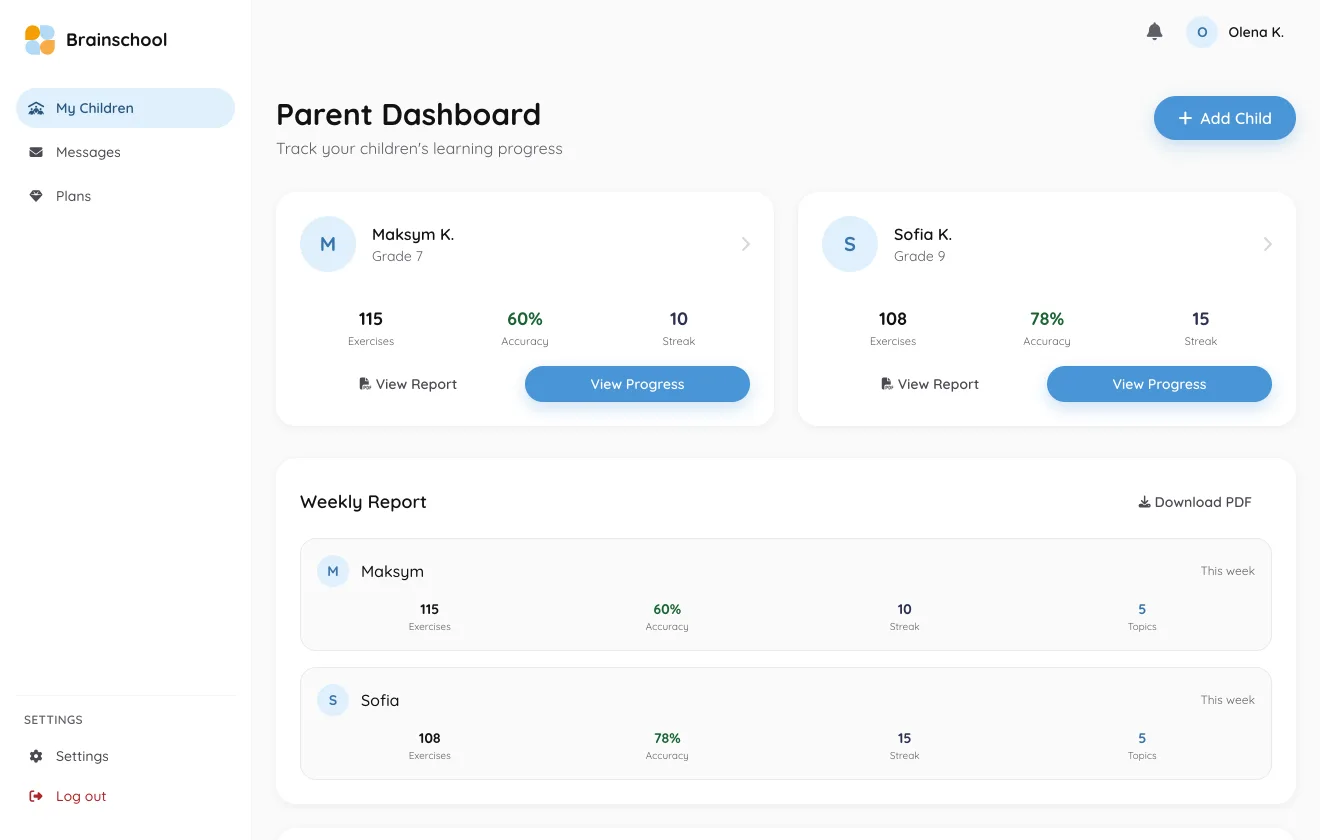This screenshot has height=840, width=1320.
Task: Expand Maksym K. card chevron
Action: click(x=746, y=244)
